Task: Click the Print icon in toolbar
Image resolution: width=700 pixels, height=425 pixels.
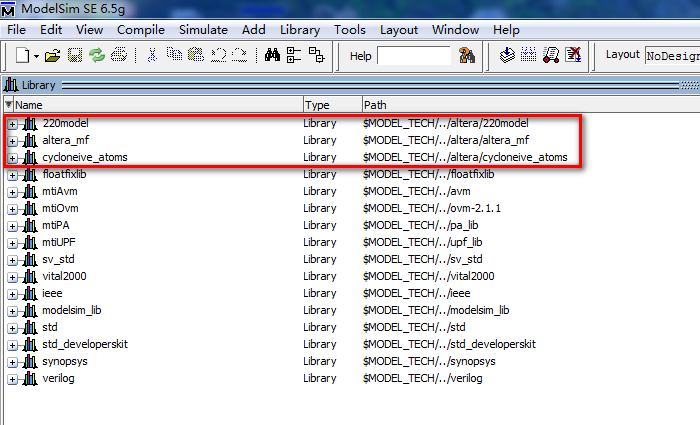Action: (x=119, y=56)
